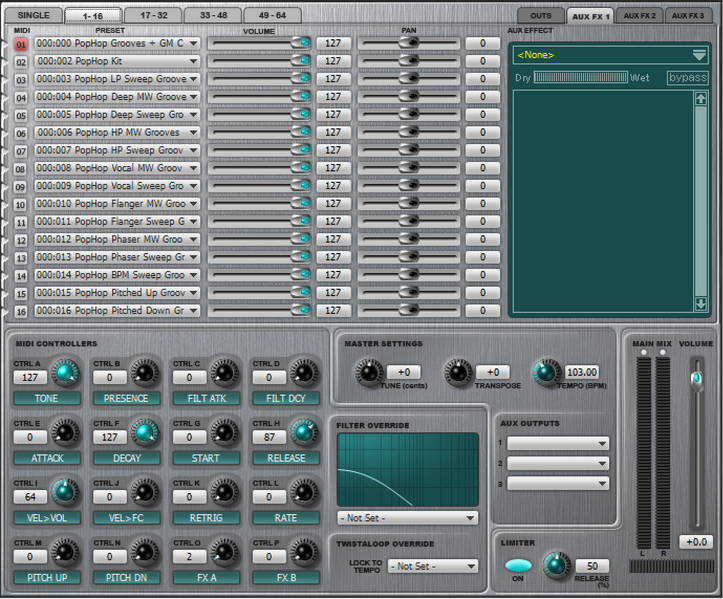Select MIDI channel 08 button

coord(21,169)
